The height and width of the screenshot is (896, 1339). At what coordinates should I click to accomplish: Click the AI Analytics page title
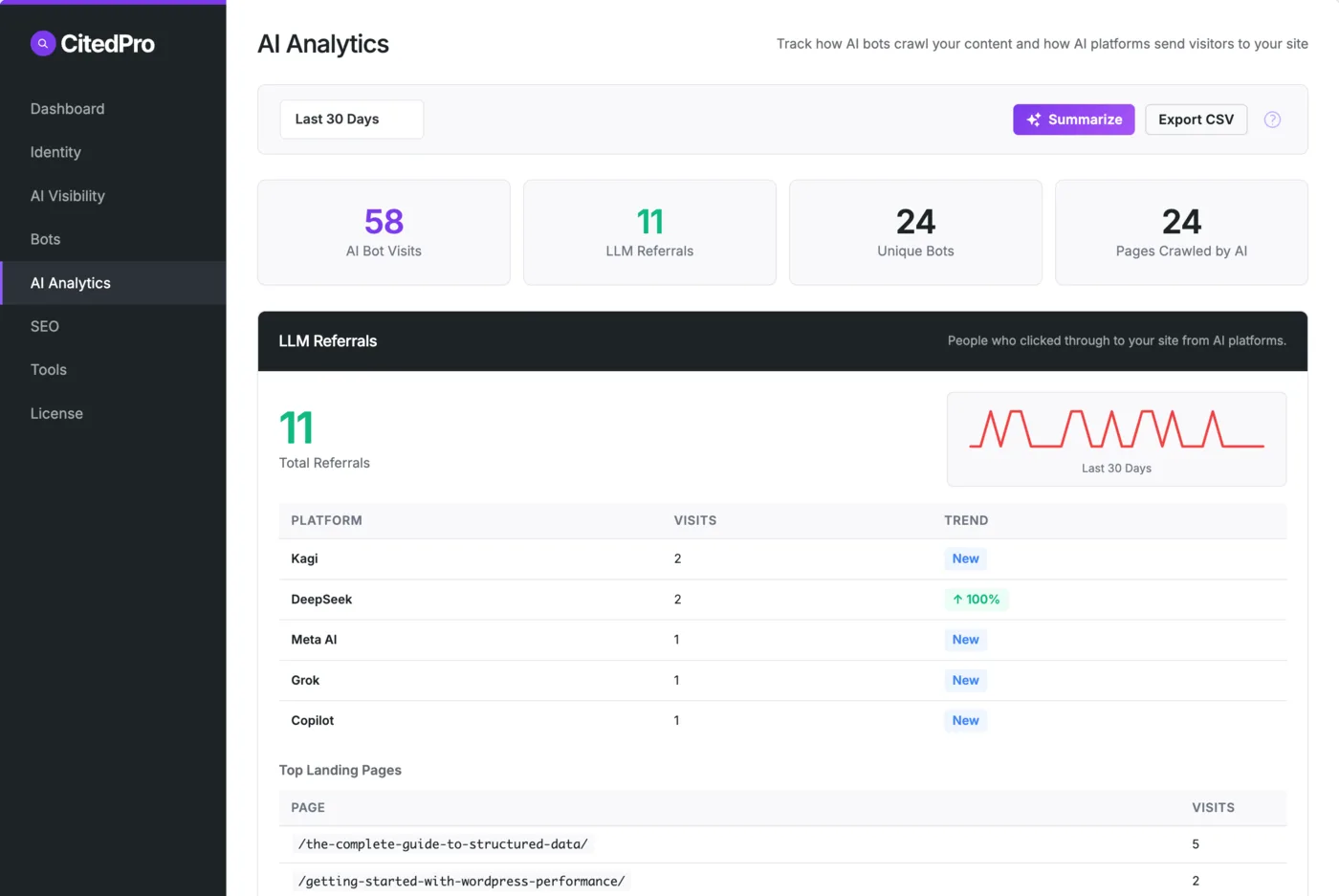(323, 44)
